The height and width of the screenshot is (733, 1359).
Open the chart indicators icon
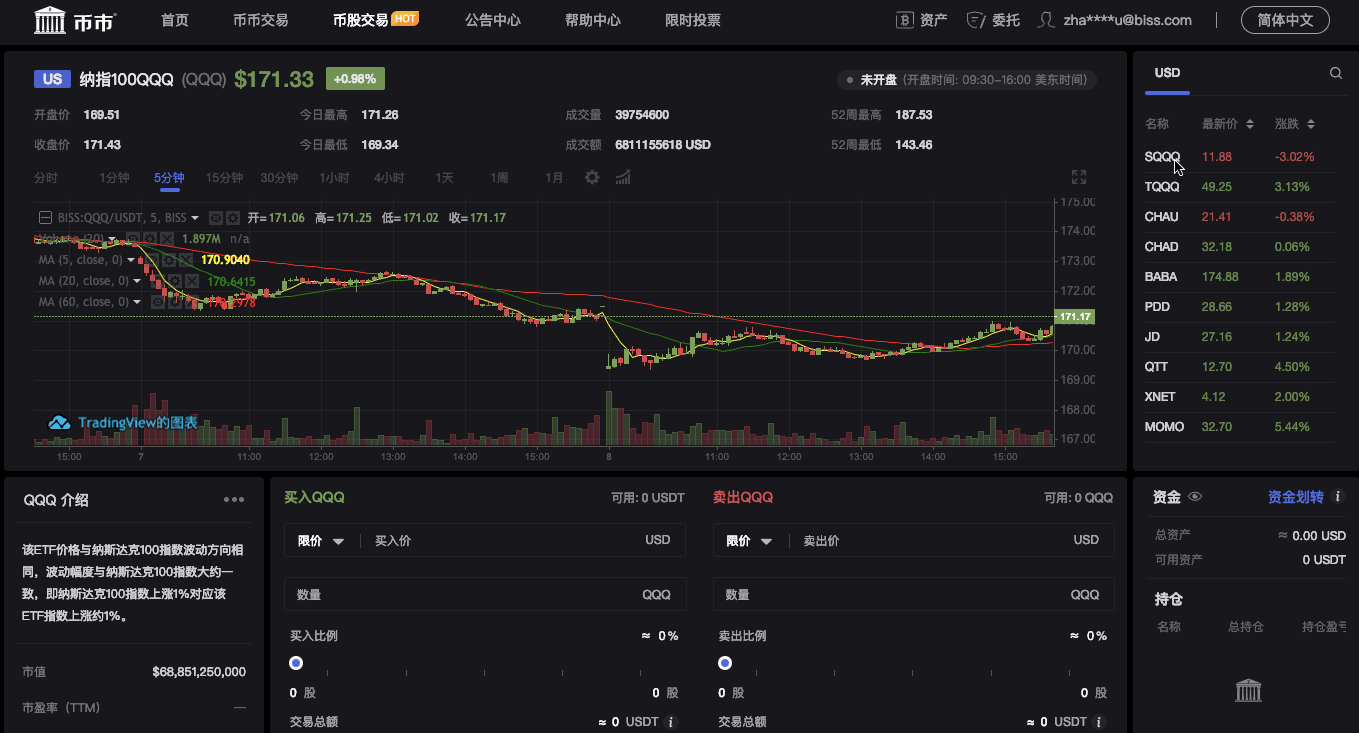pyautogui.click(x=623, y=177)
